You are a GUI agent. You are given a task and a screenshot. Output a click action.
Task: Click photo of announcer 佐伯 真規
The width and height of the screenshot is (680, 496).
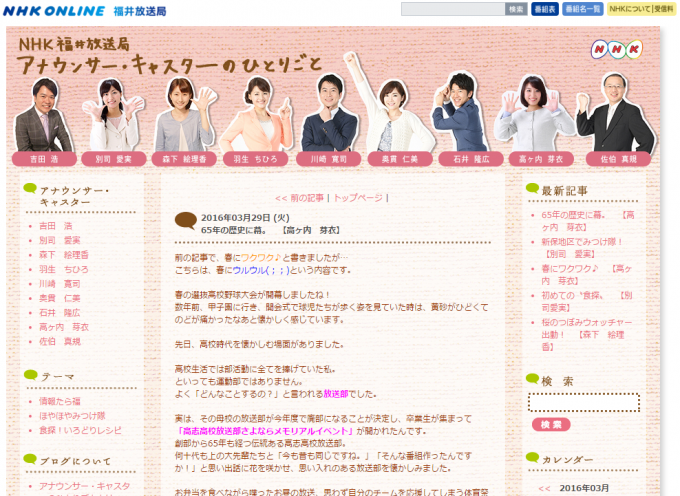pyautogui.click(x=616, y=113)
